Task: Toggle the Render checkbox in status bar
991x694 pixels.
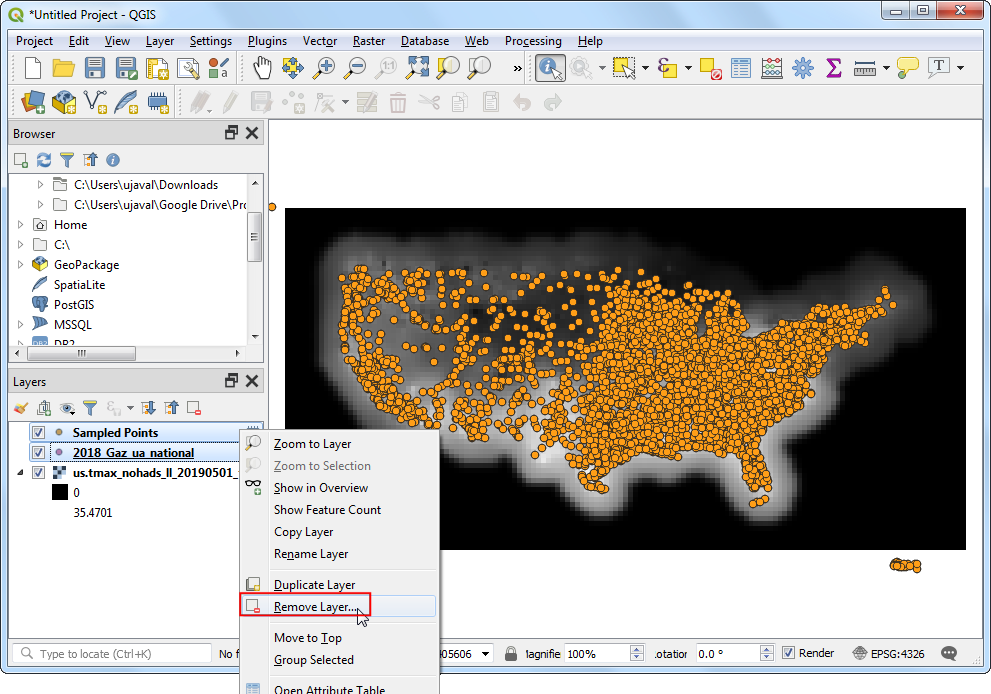Action: [789, 653]
